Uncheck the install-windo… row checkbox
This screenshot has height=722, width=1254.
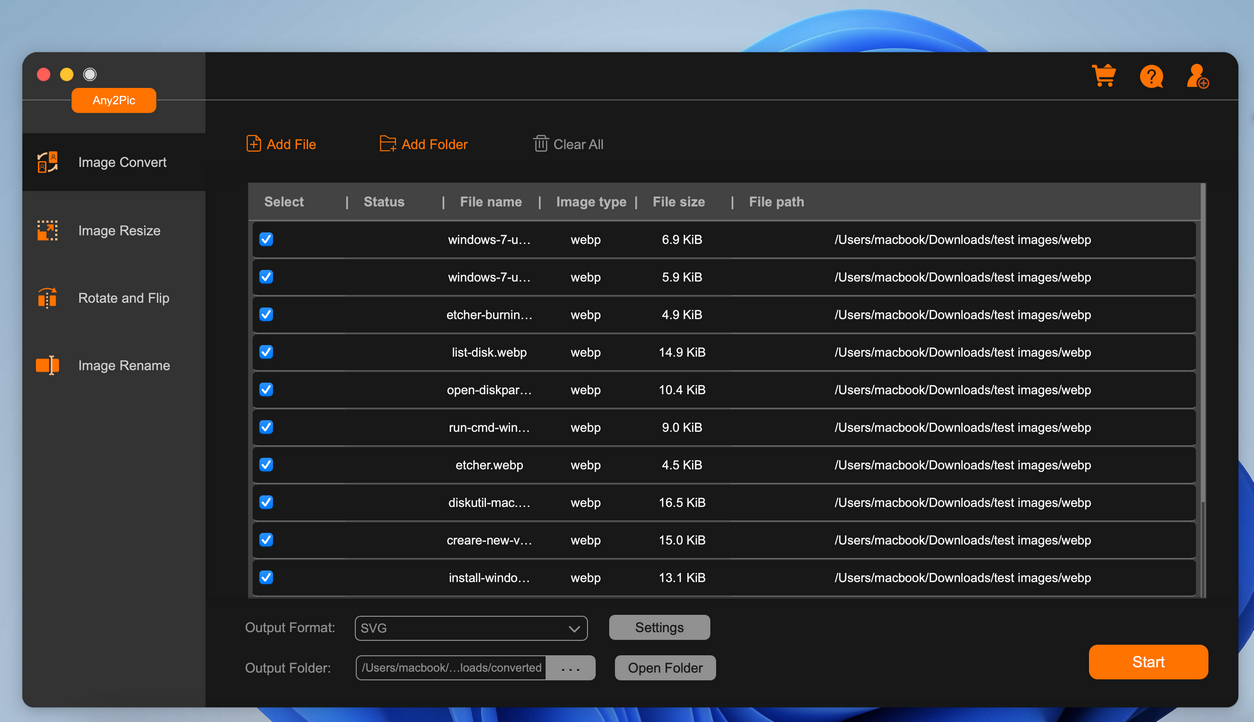pyautogui.click(x=266, y=577)
